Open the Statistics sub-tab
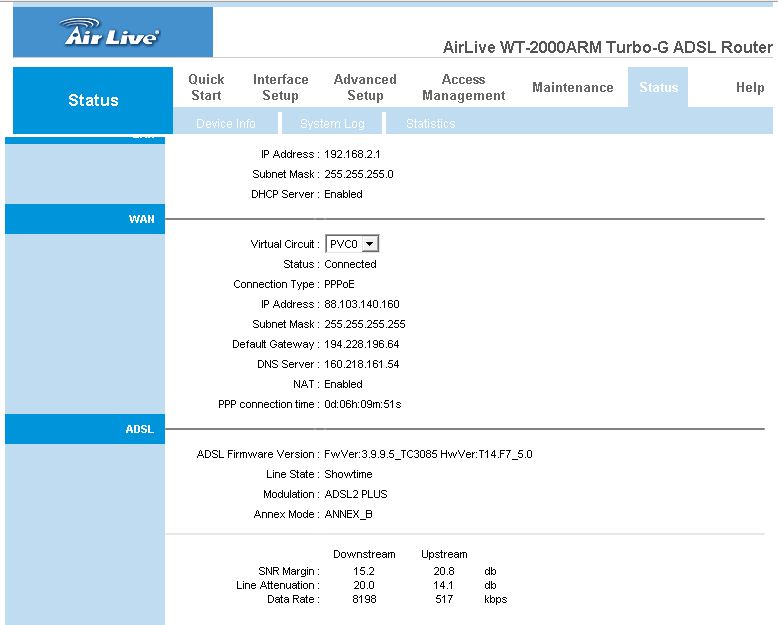 click(430, 124)
